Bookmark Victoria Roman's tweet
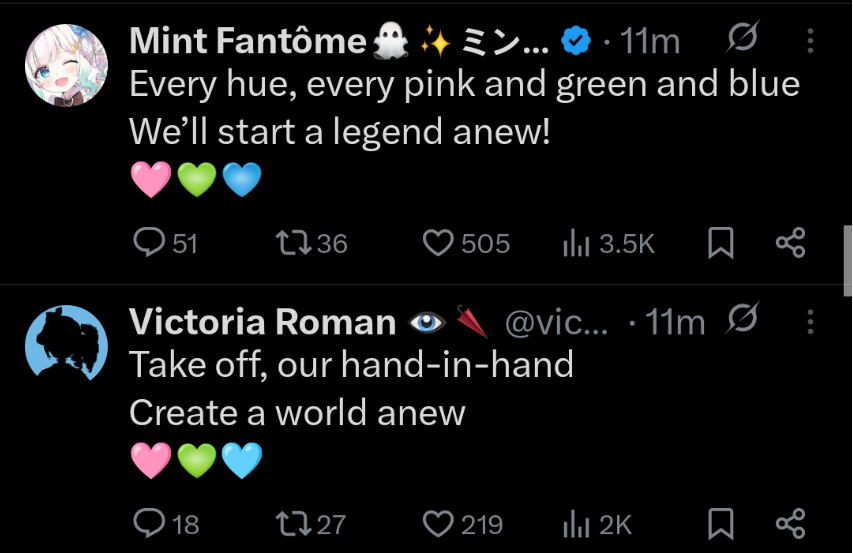Viewport: 853px width, 553px height. [x=721, y=524]
